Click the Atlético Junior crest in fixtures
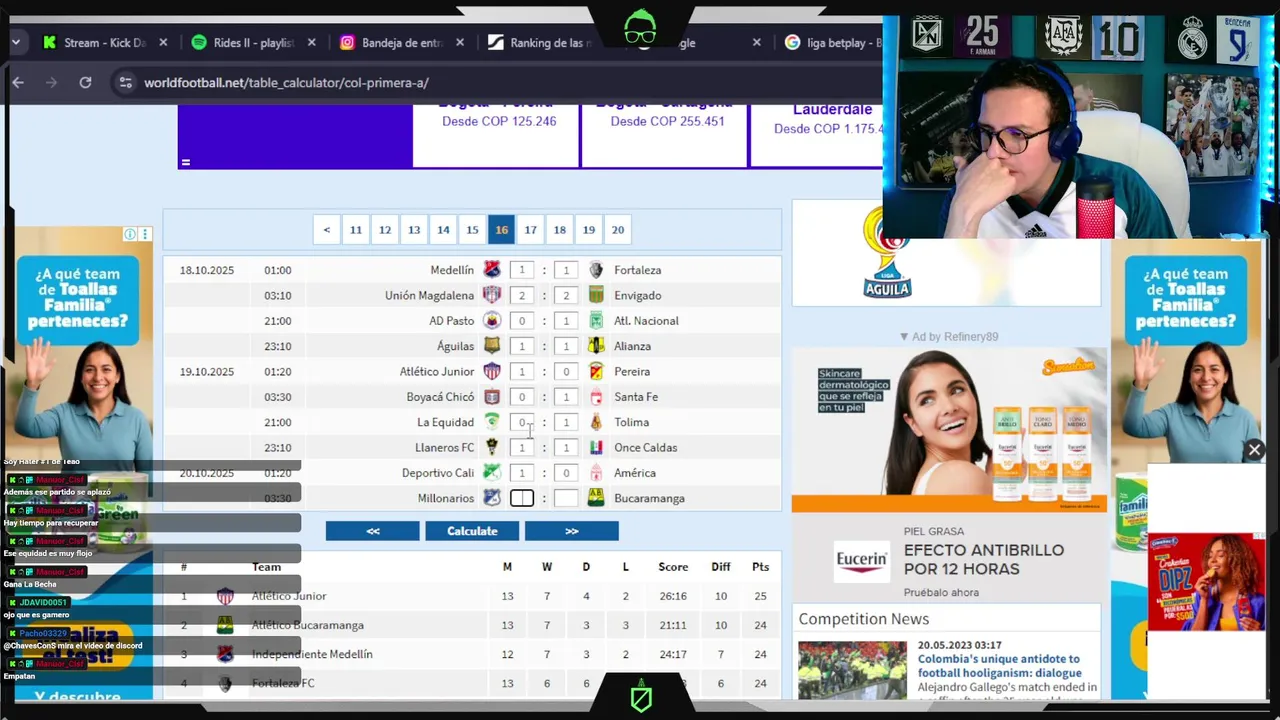1280x720 pixels. 491,371
